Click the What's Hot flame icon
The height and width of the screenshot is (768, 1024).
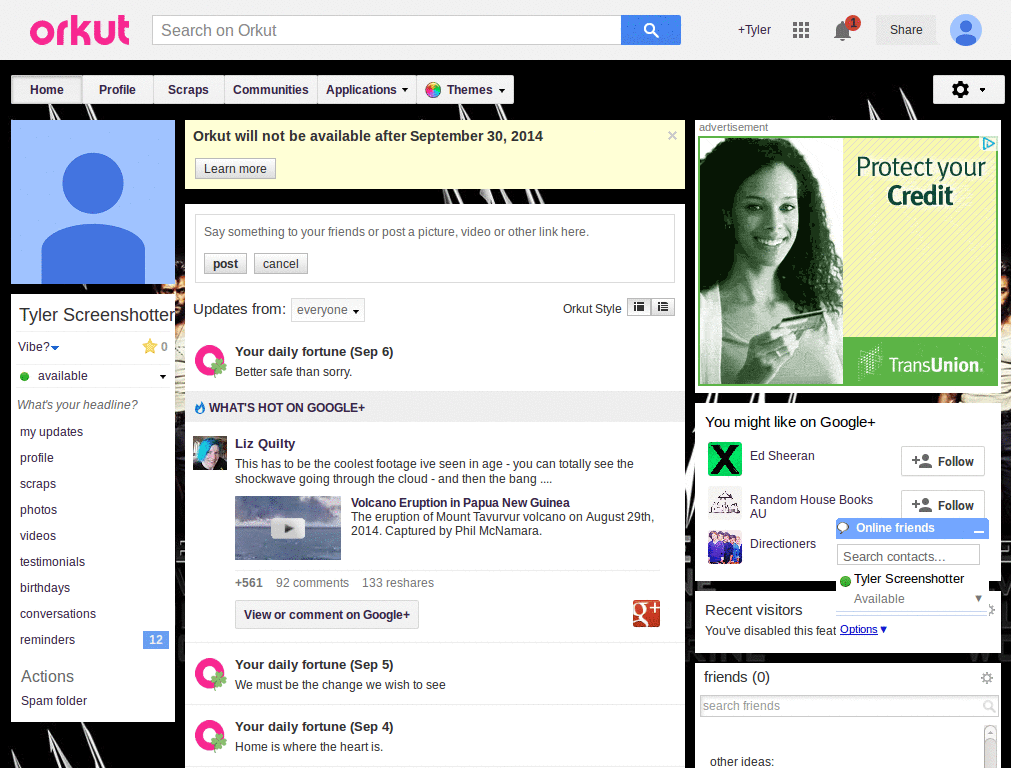pos(200,408)
